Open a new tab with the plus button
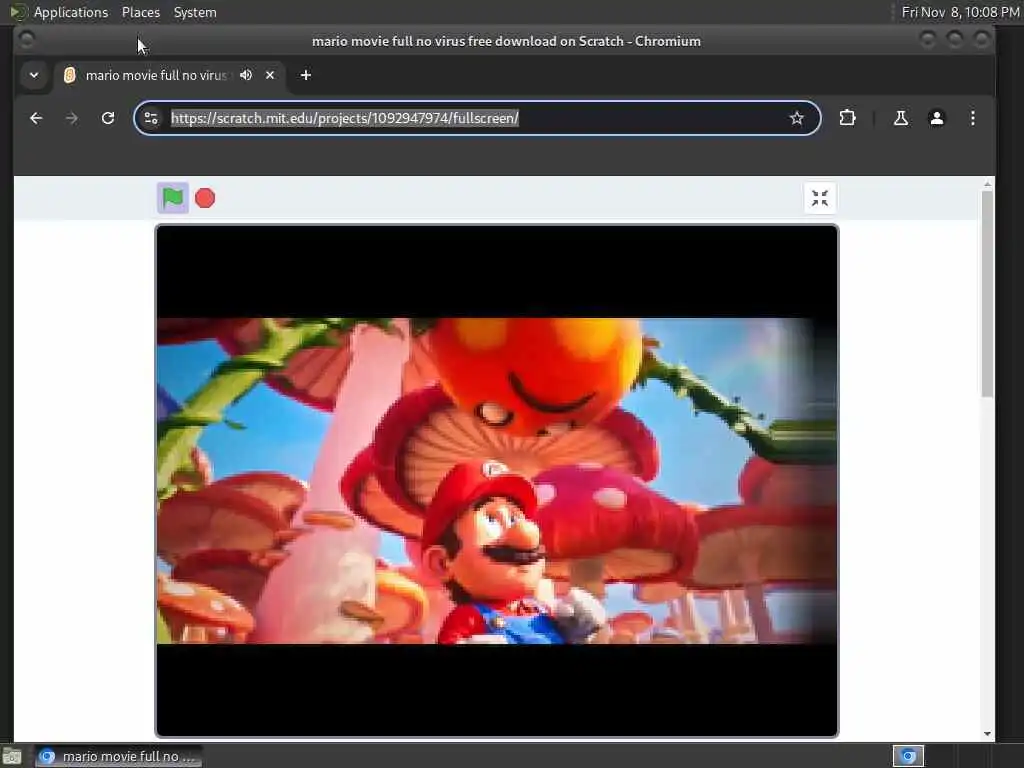 pyautogui.click(x=306, y=75)
